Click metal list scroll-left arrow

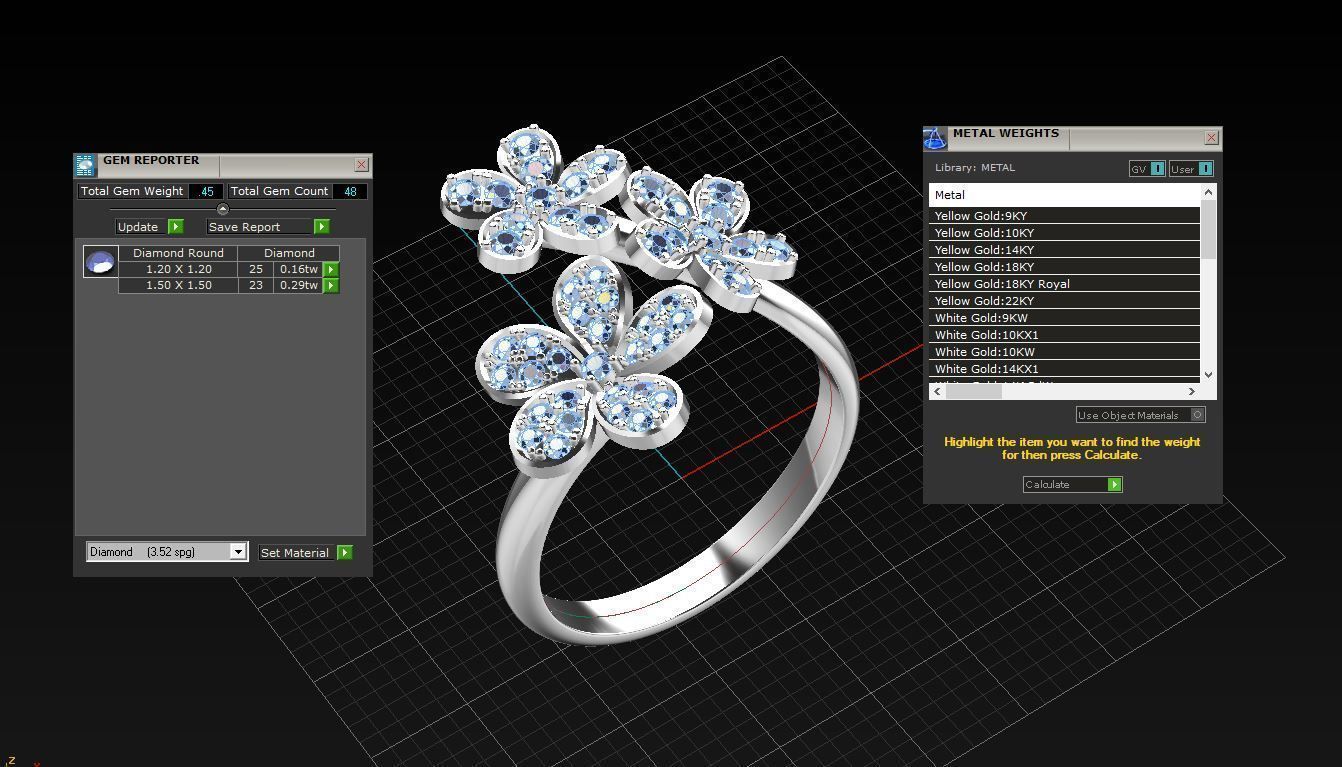pos(937,392)
